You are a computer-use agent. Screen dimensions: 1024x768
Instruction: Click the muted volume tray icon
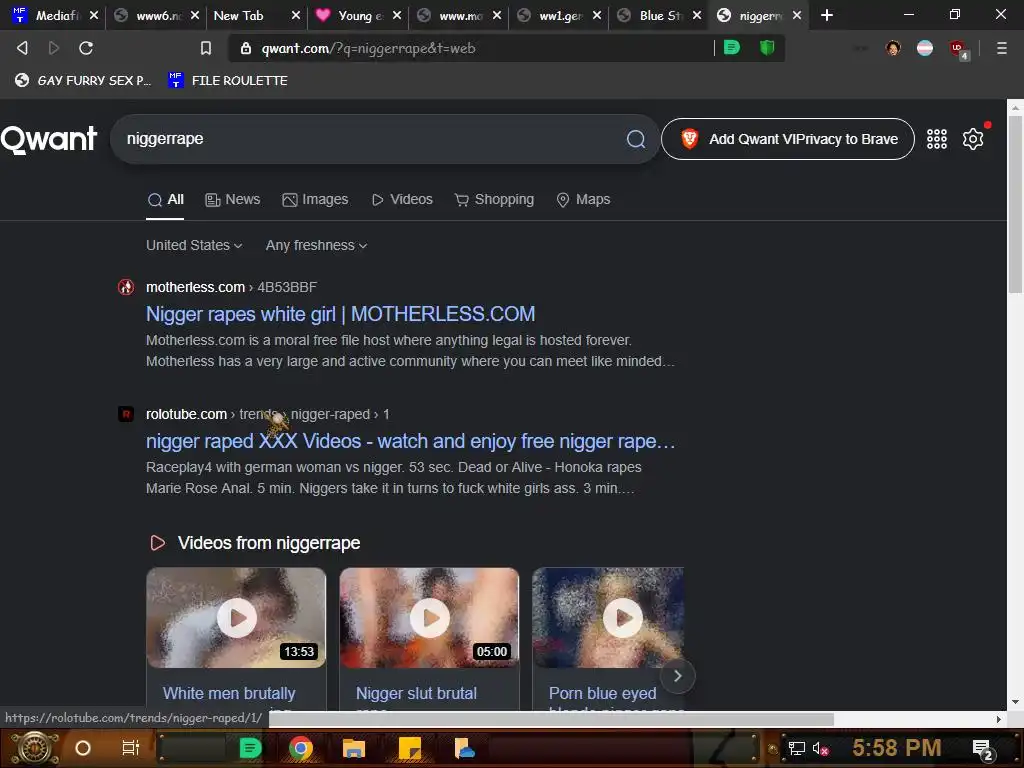(820, 749)
